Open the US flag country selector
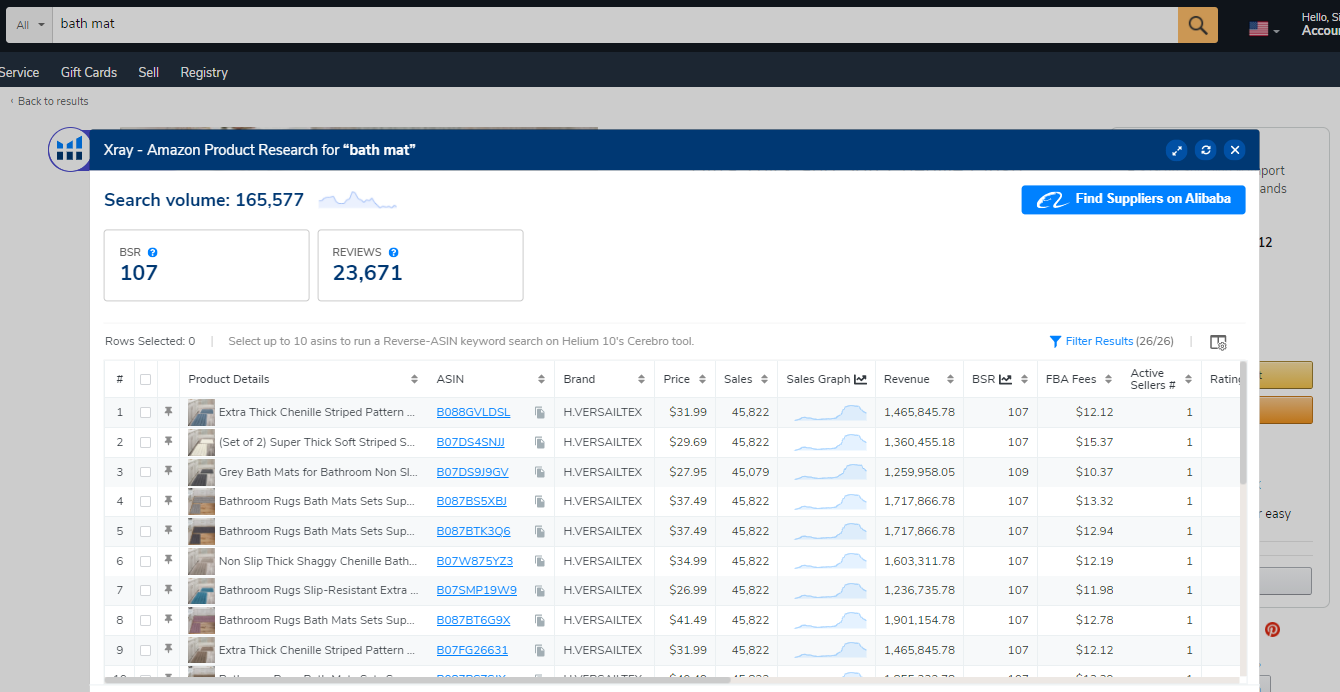The image size is (1340, 692). [1264, 29]
